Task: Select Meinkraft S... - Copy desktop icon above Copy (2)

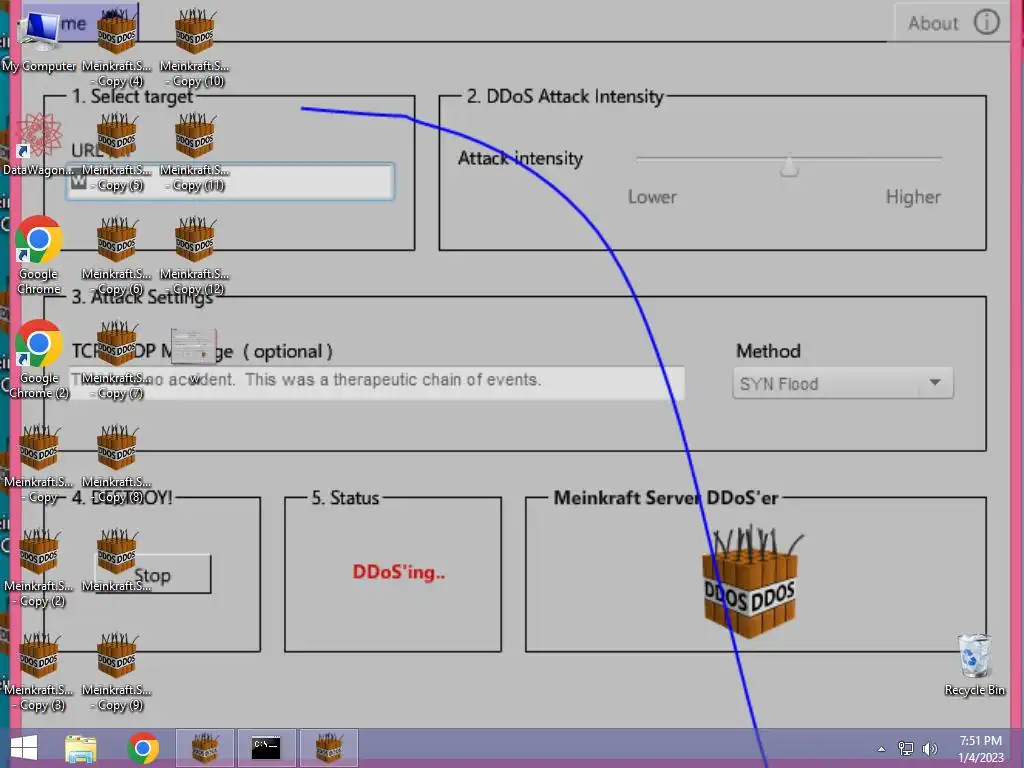Action: click(x=39, y=464)
